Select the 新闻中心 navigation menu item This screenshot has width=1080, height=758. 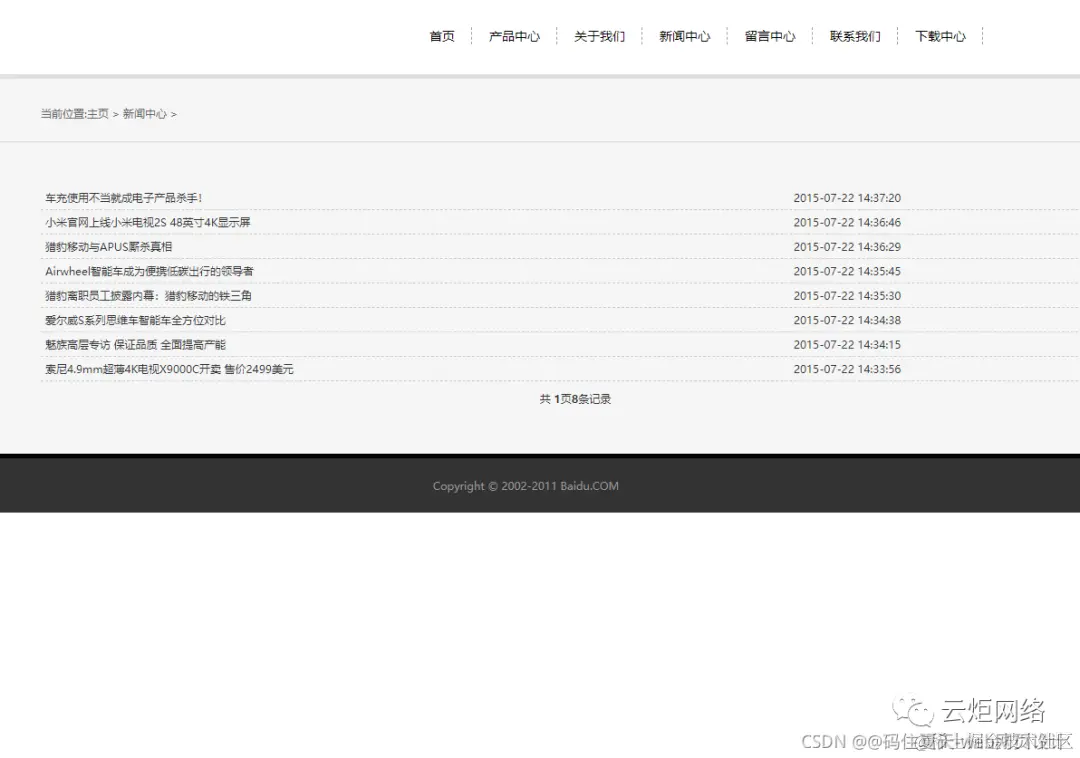pos(684,36)
